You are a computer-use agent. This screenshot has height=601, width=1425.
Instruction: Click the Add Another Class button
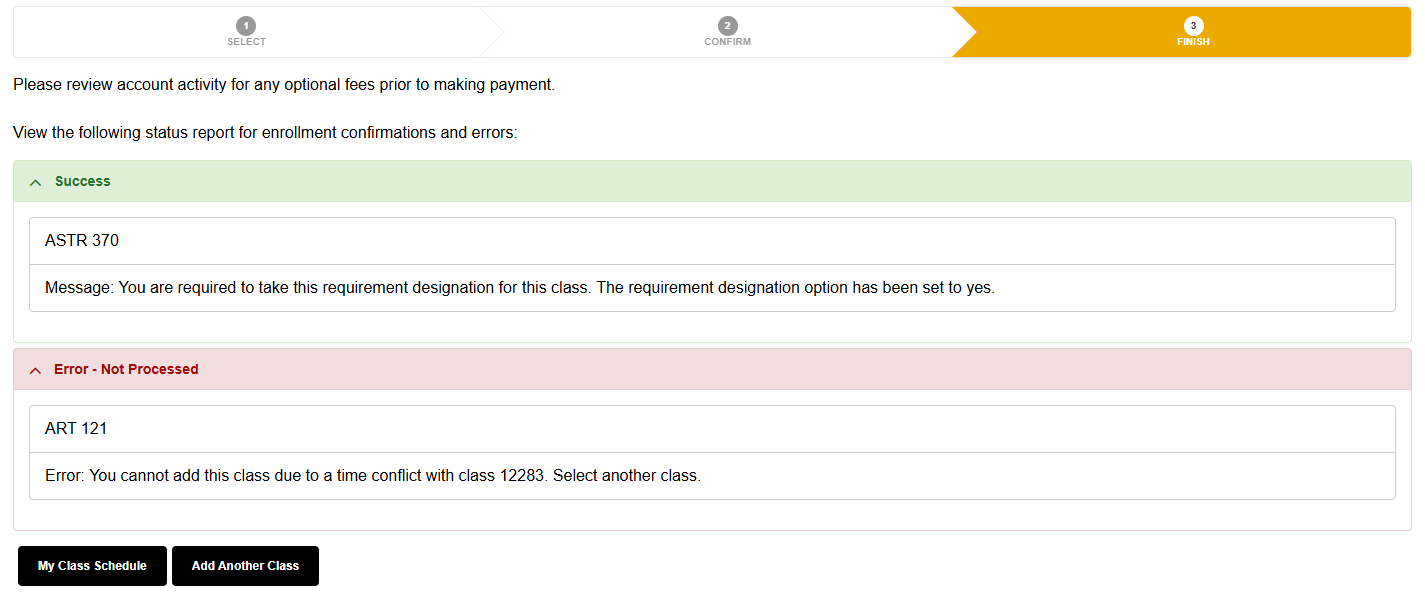click(x=245, y=566)
